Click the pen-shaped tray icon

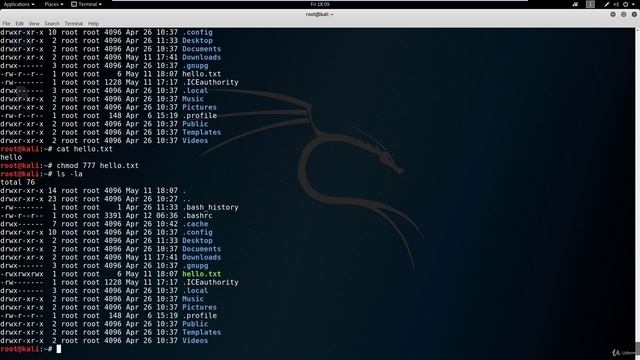point(607,4)
